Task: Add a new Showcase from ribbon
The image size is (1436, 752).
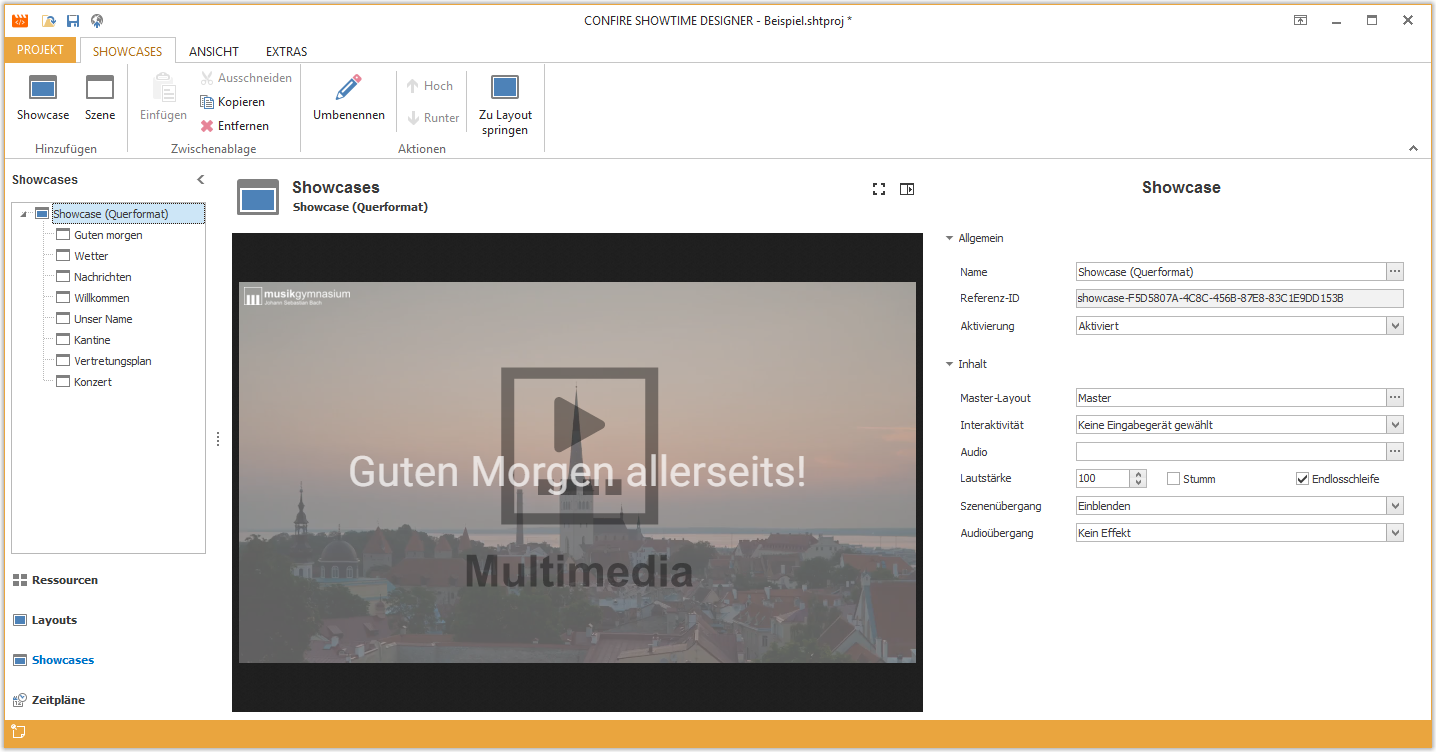Action: (43, 98)
